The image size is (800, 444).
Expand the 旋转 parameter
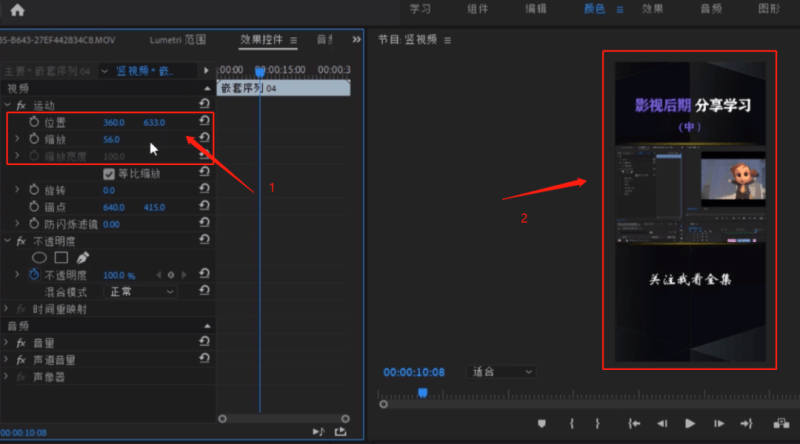coord(17,190)
